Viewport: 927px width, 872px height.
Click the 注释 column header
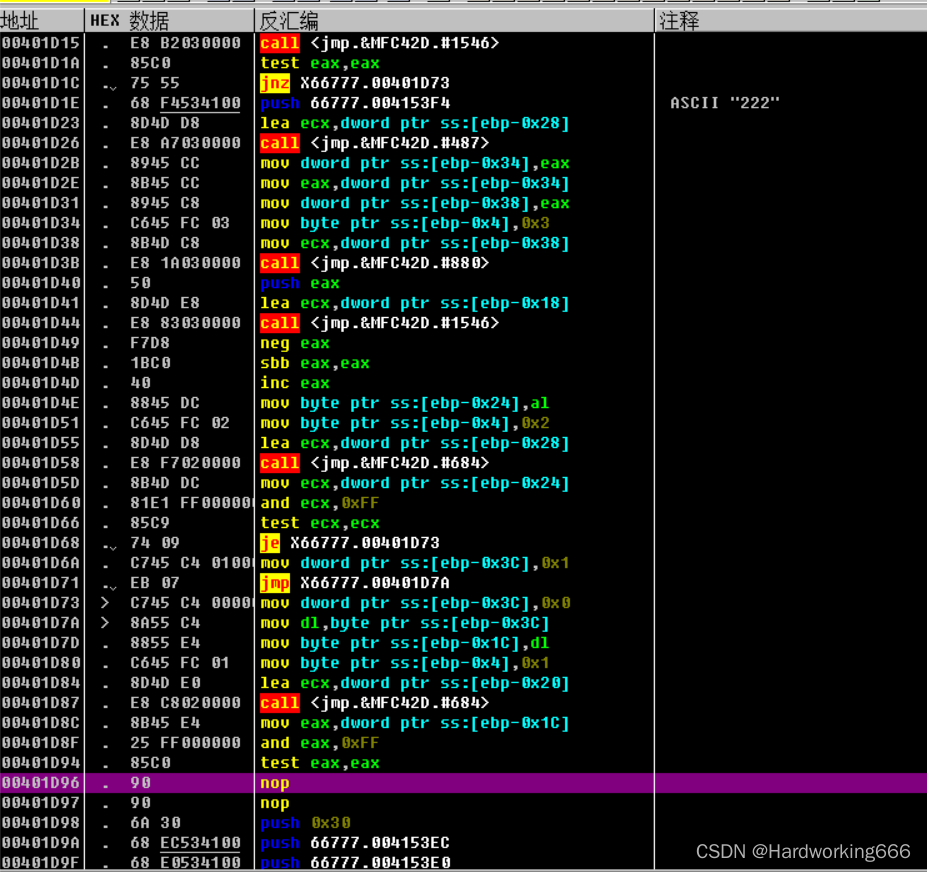[x=791, y=21]
